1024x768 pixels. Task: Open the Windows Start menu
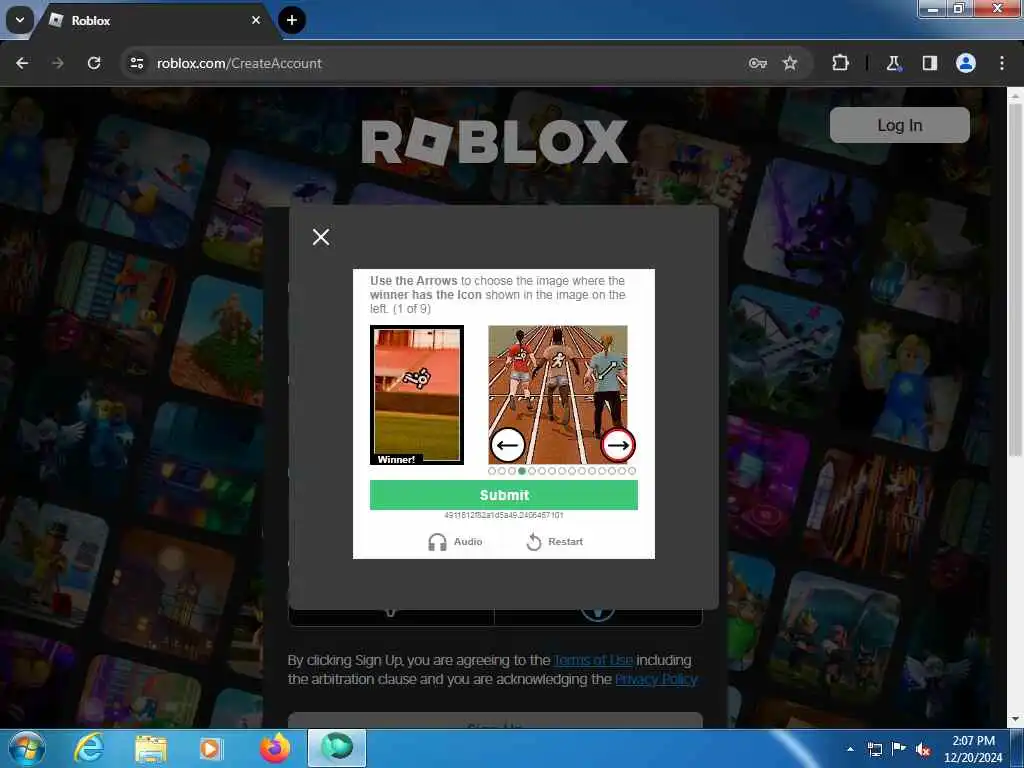point(26,748)
